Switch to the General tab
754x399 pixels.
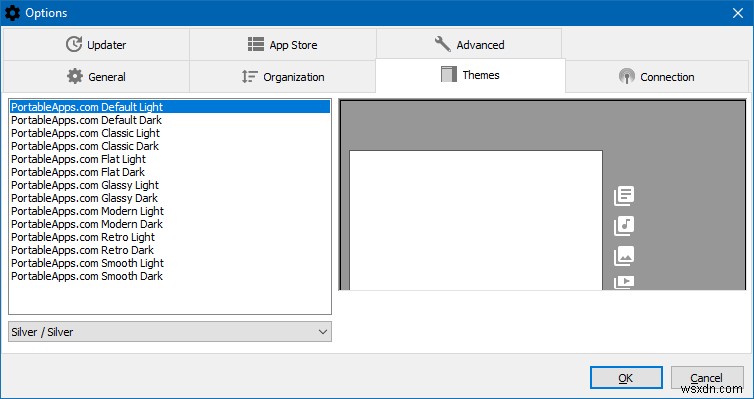[96, 76]
